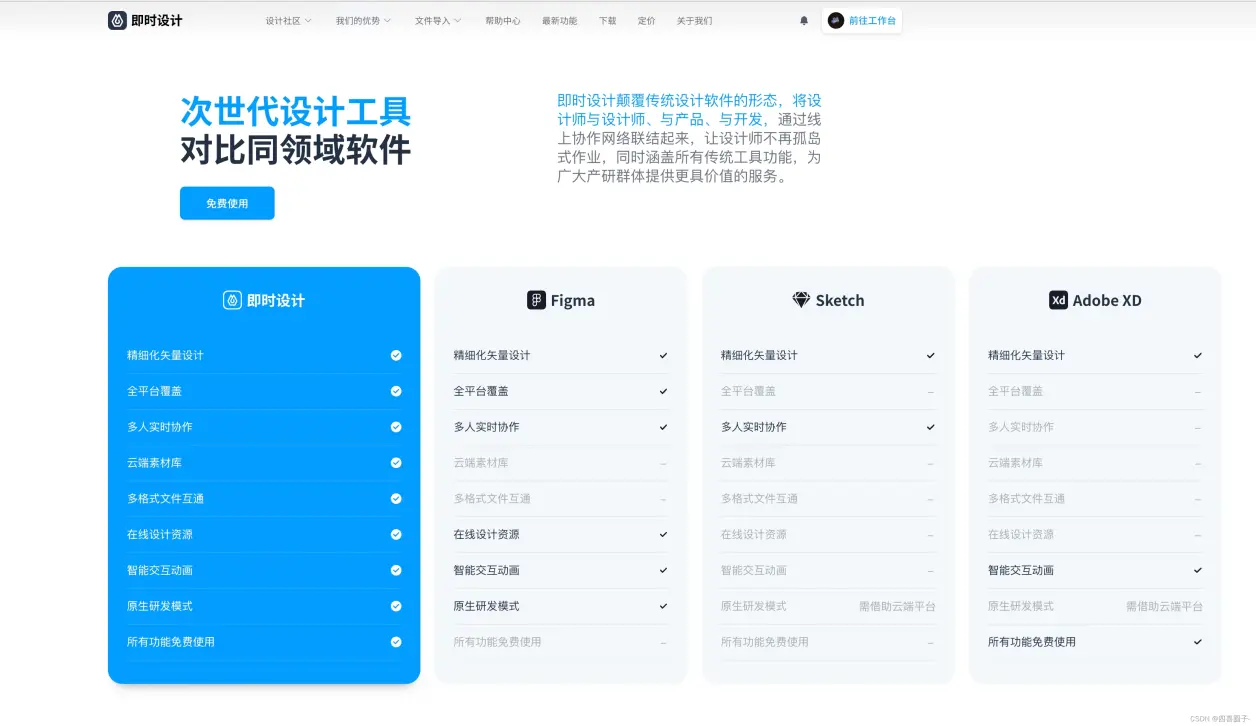The width and height of the screenshot is (1256, 726).
Task: Click the checkmark for Figma 在线设计资源
Action: [x=663, y=534]
